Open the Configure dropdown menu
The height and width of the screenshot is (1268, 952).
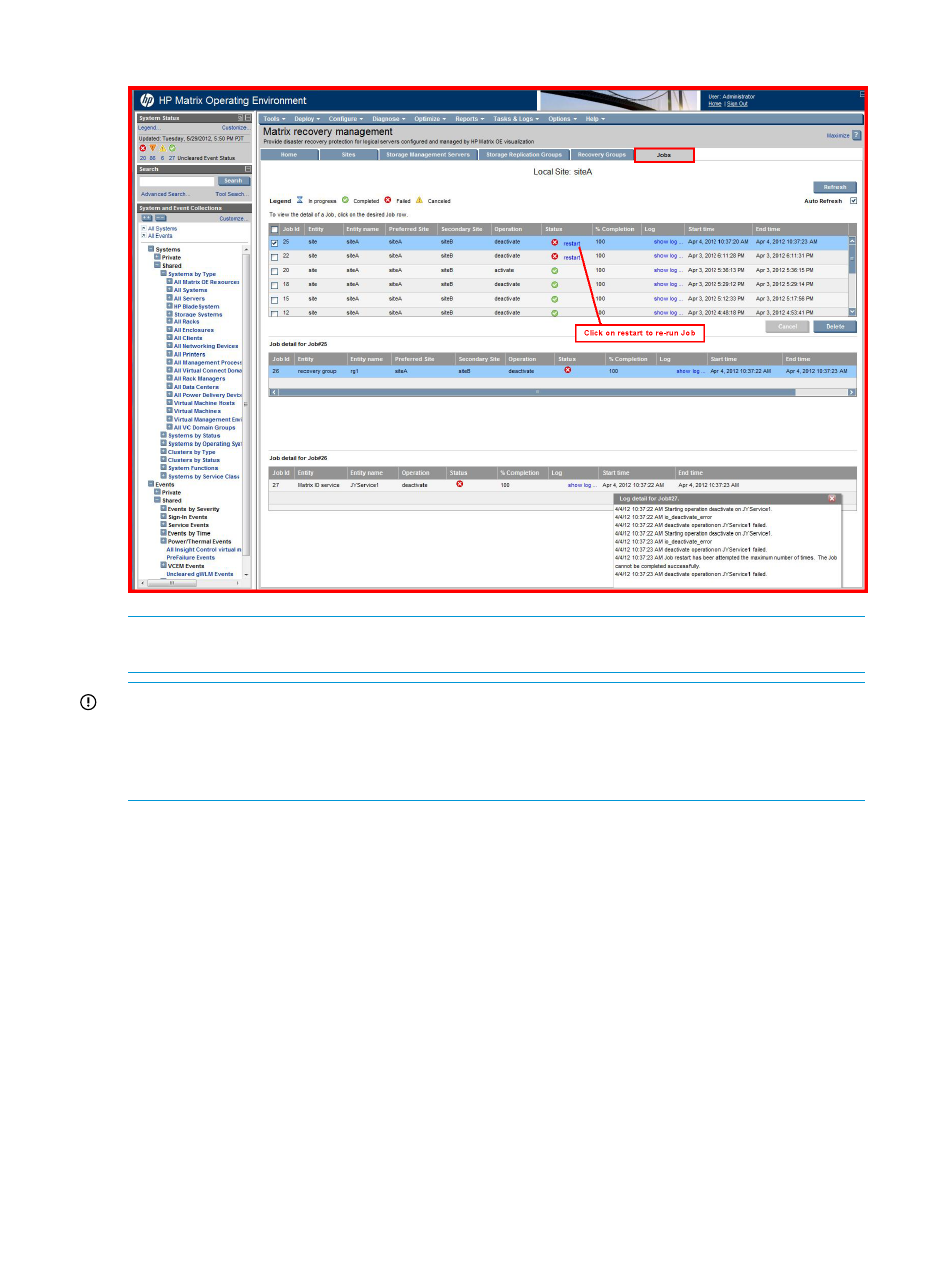pos(346,119)
